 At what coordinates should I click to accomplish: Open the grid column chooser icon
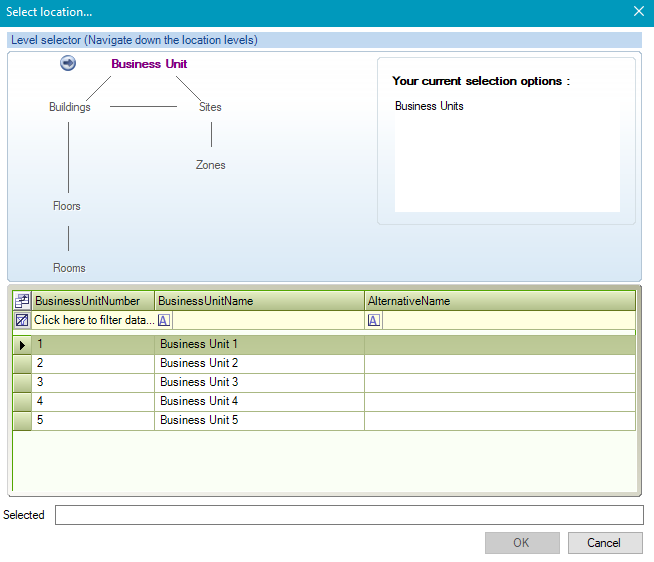pos(22,301)
